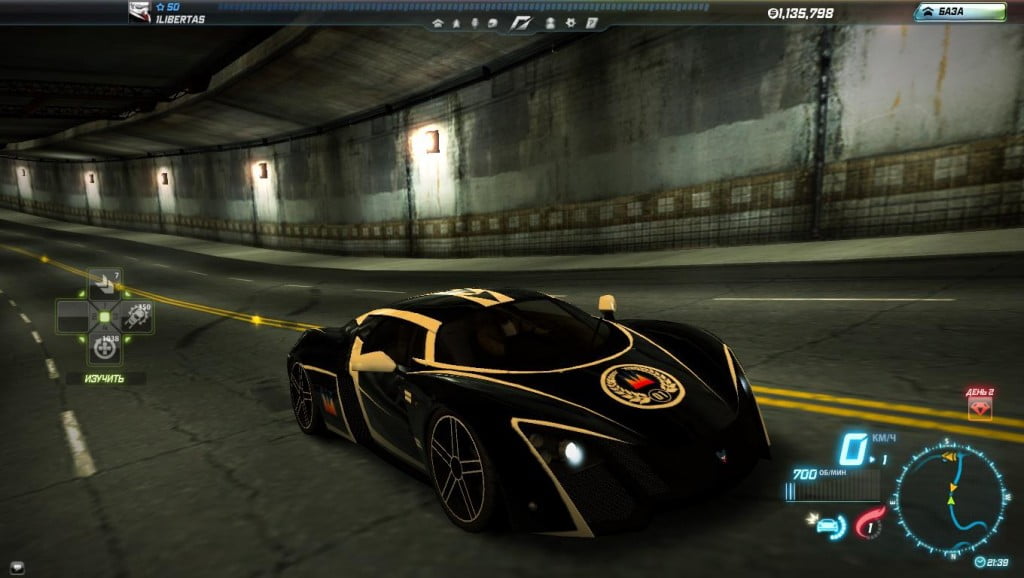Open the microphone voice icon in top menu

475,24
